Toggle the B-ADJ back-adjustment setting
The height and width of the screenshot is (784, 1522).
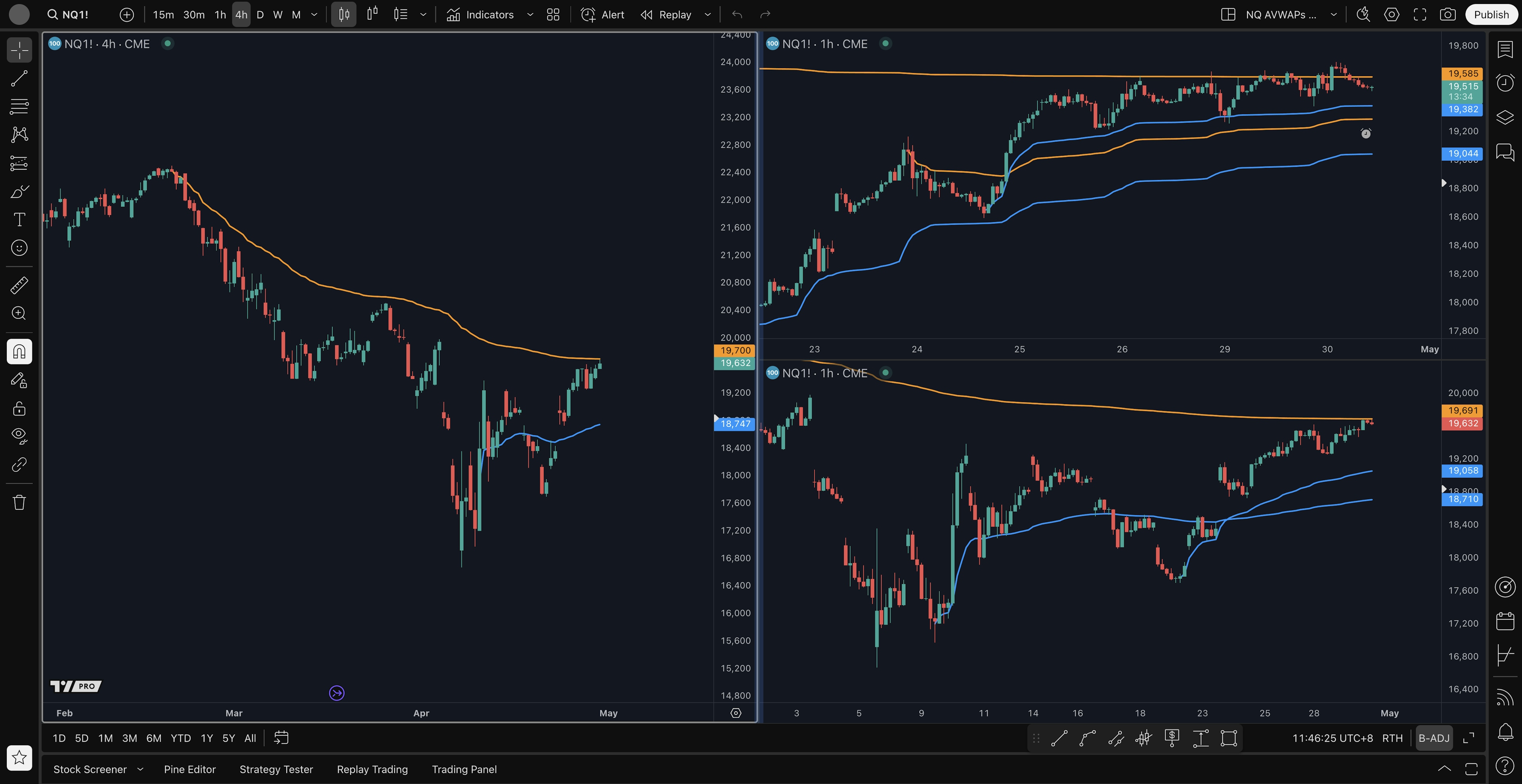point(1434,738)
